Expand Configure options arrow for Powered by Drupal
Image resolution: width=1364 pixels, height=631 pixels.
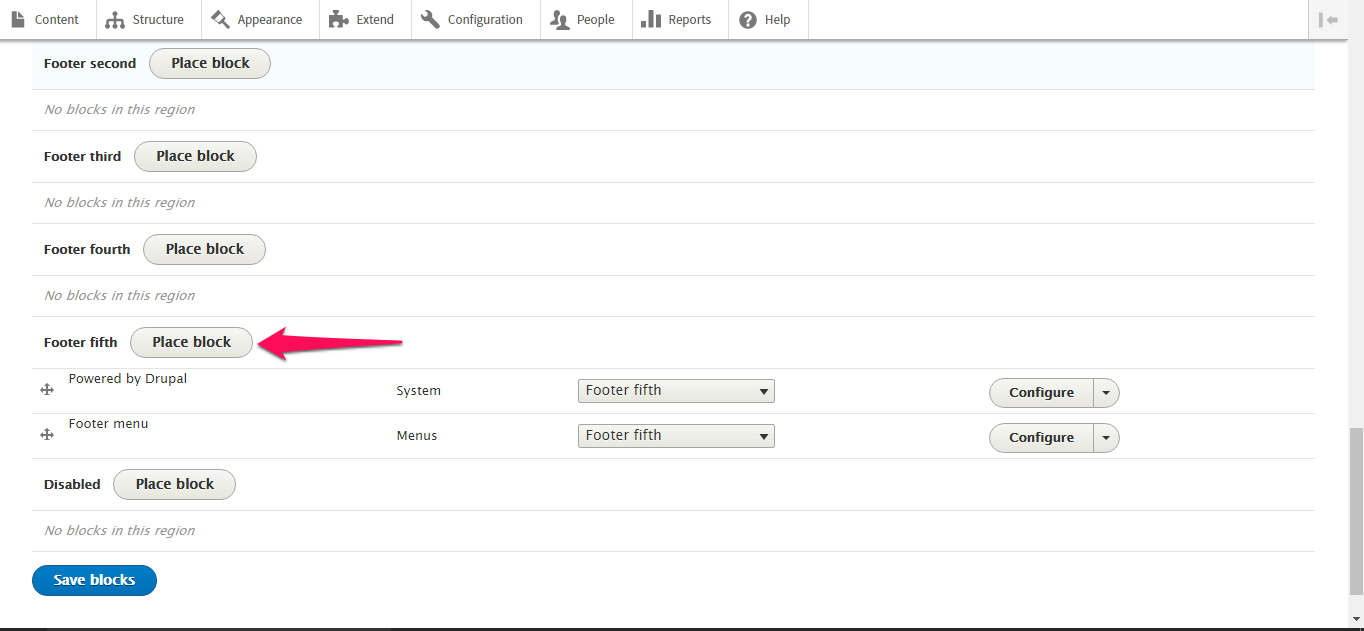[x=1106, y=393]
